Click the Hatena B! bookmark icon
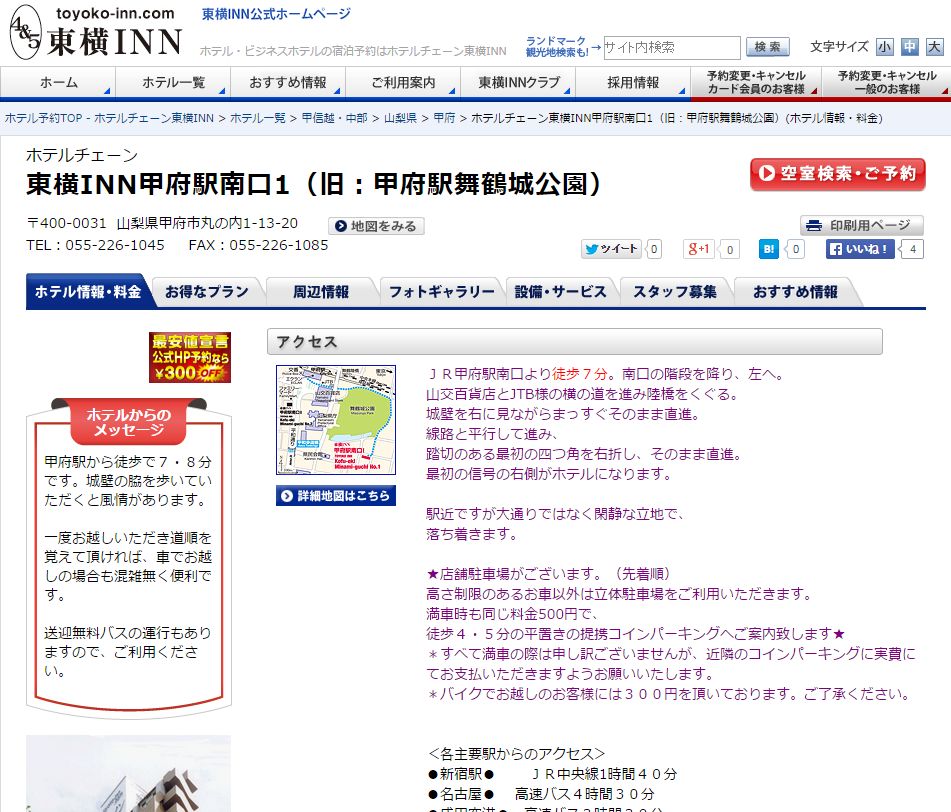This screenshot has height=812, width=951. (x=768, y=250)
